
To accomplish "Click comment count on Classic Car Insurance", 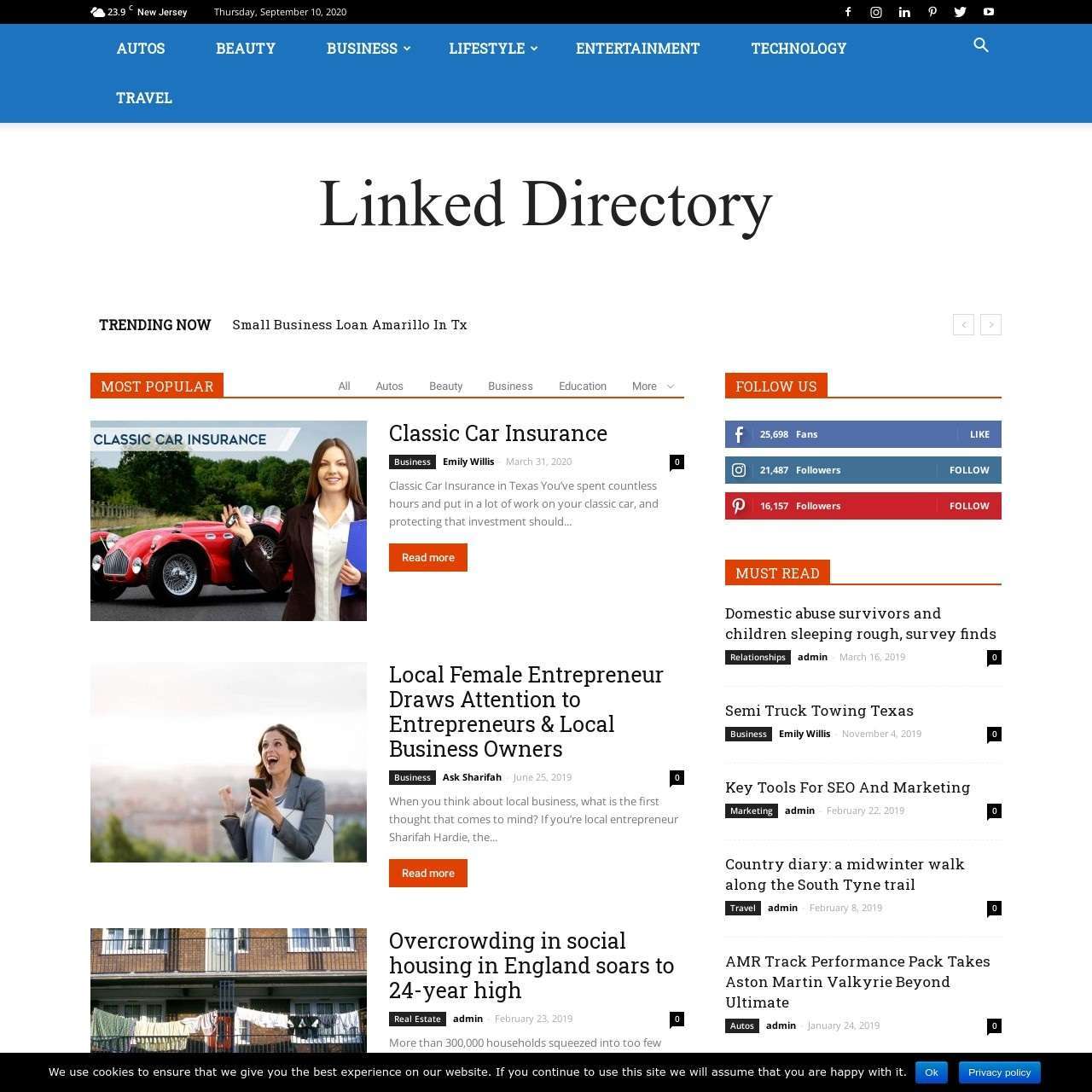I will click(677, 462).
